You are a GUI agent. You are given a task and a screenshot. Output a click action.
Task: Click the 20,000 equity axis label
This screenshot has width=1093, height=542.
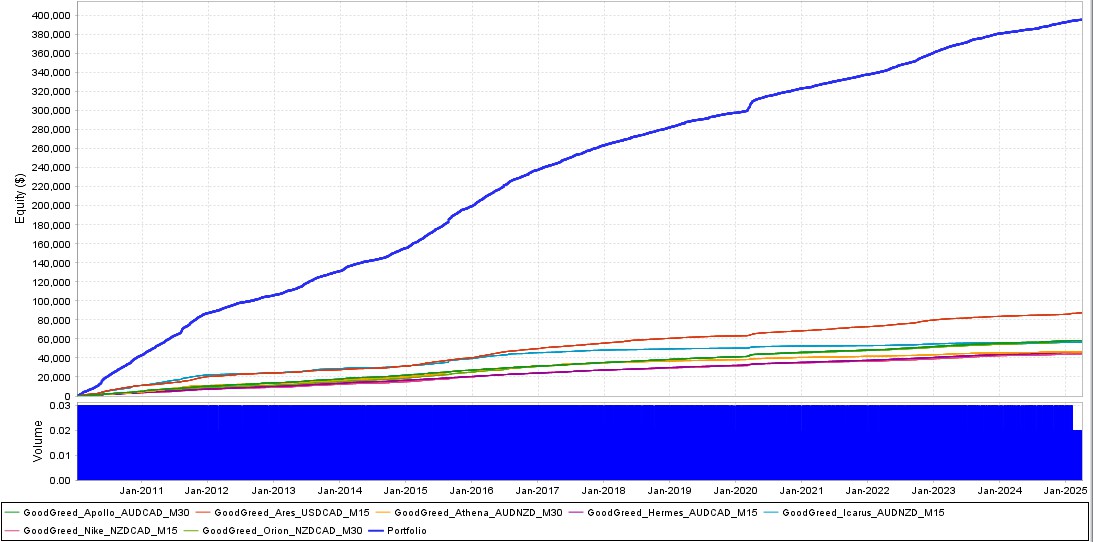[x=54, y=377]
